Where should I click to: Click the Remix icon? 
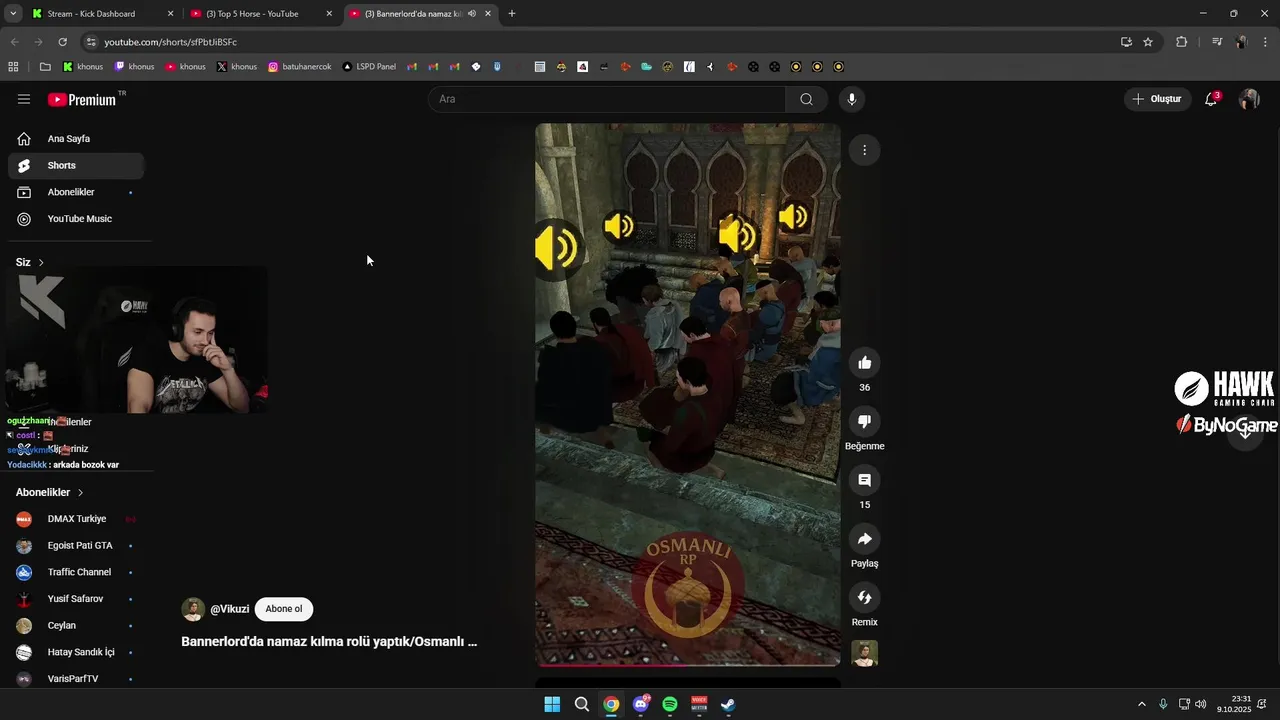click(x=864, y=598)
